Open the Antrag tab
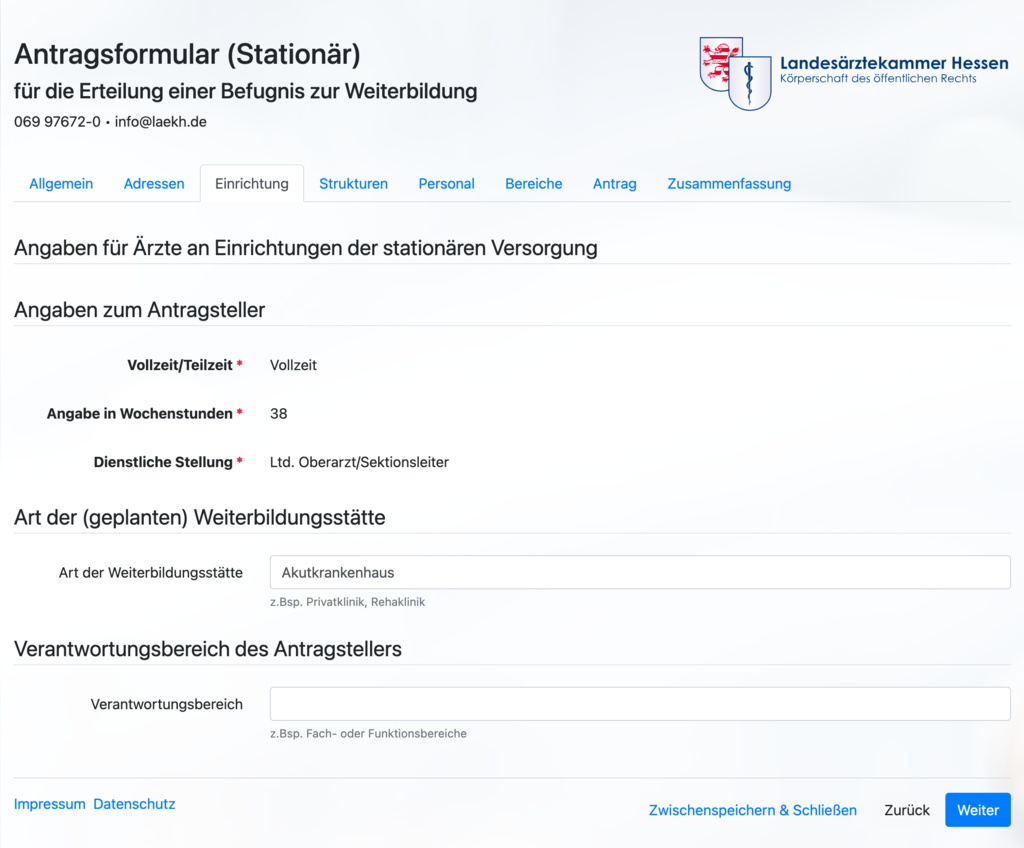Viewport: 1024px width, 848px height. coord(615,184)
